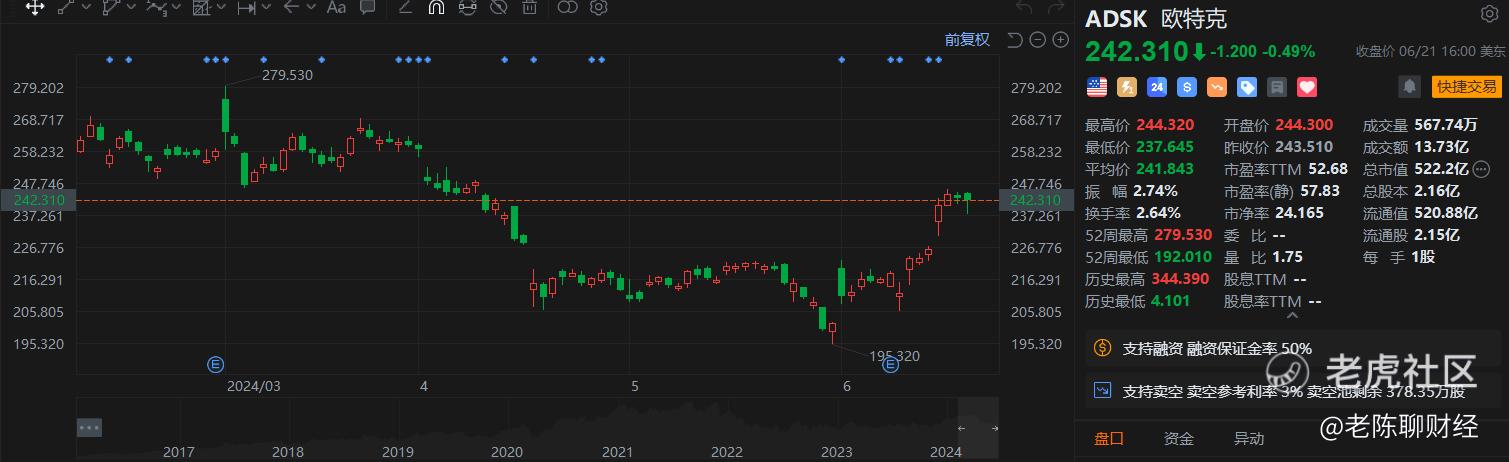Switch to the 异动 tab
Viewport: 1509px width, 462px height.
point(1248,438)
